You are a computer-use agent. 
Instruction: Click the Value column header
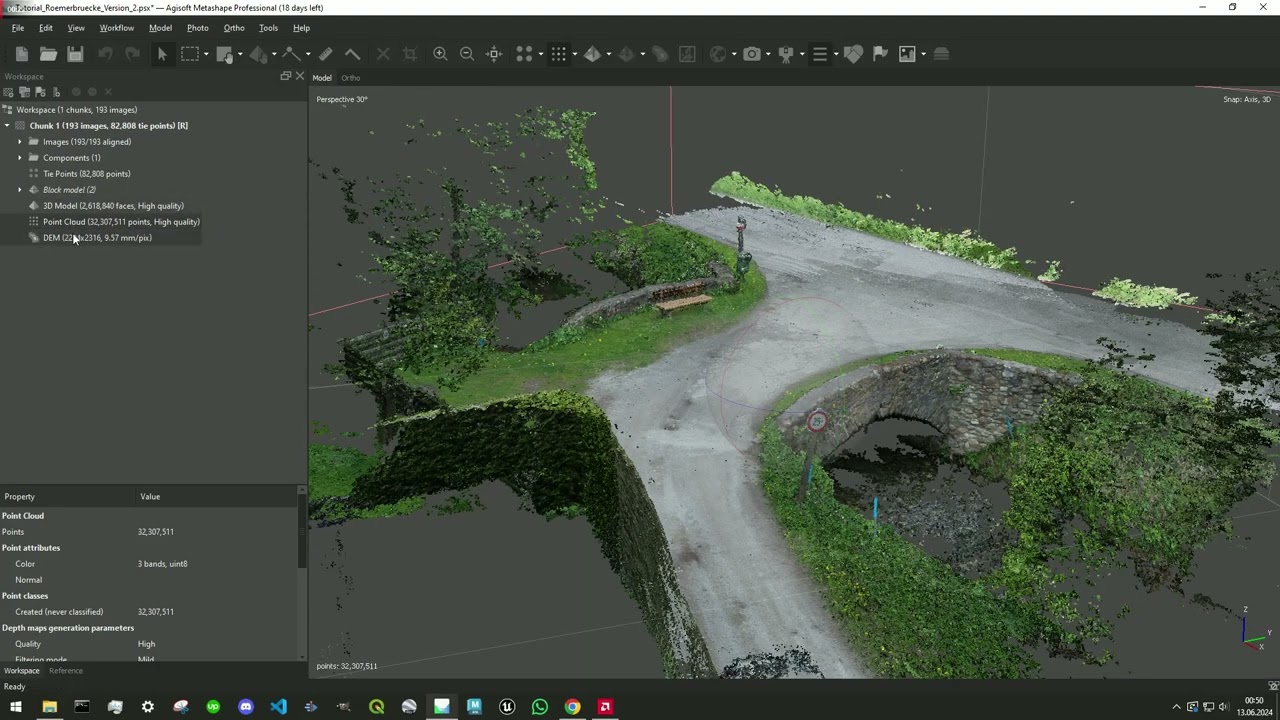(150, 497)
